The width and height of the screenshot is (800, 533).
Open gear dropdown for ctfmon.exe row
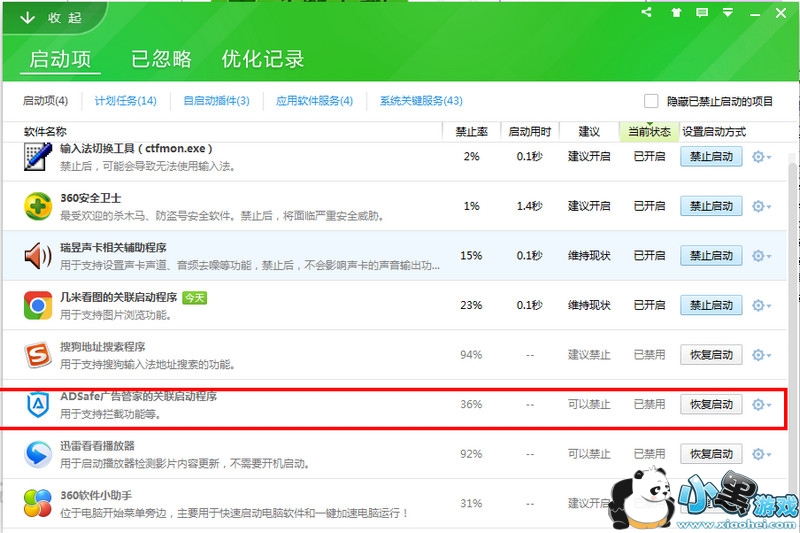click(x=761, y=157)
